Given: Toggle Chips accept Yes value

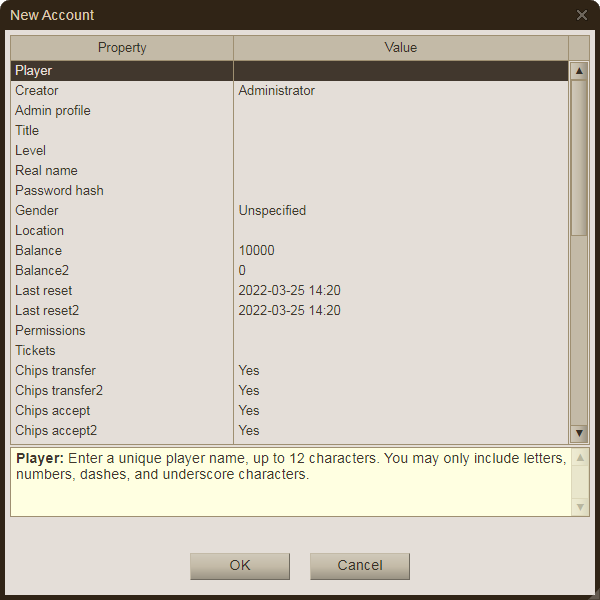Looking at the screenshot, I should coord(400,411).
